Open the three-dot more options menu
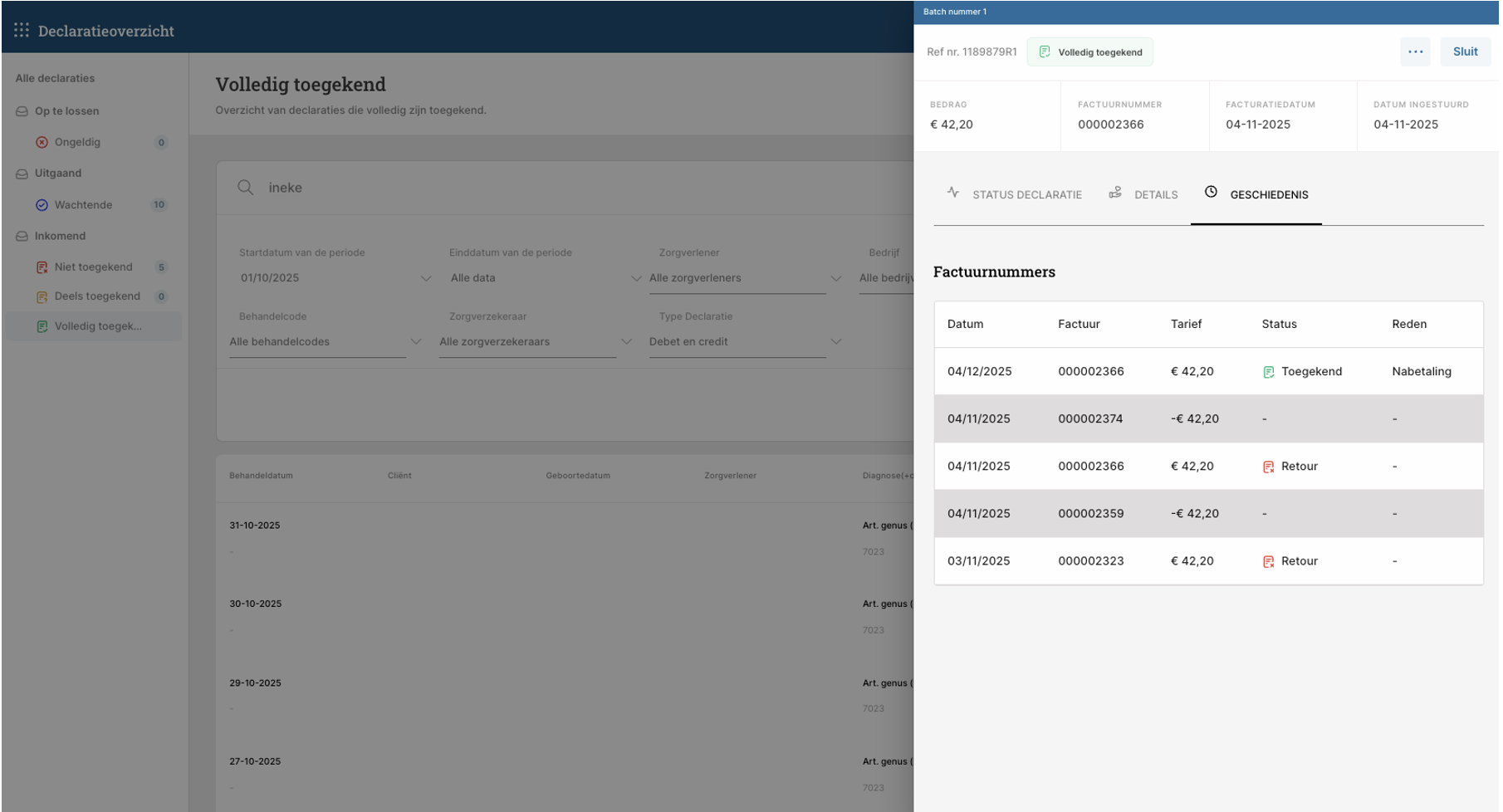1503x812 pixels. click(x=1415, y=51)
